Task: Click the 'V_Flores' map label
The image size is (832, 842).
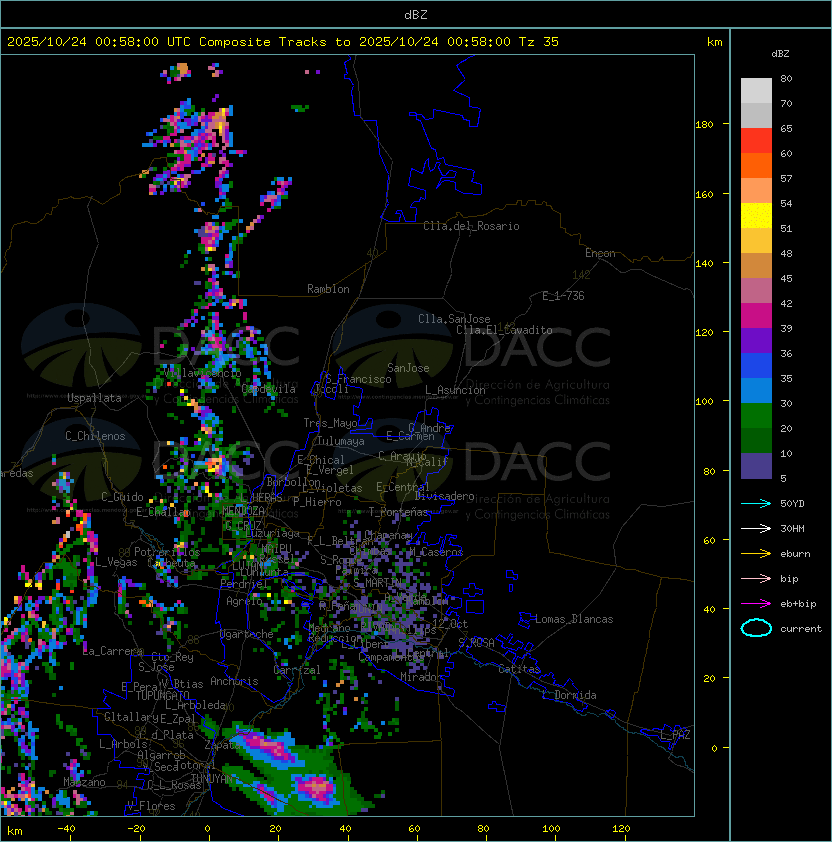Action: click(151, 806)
